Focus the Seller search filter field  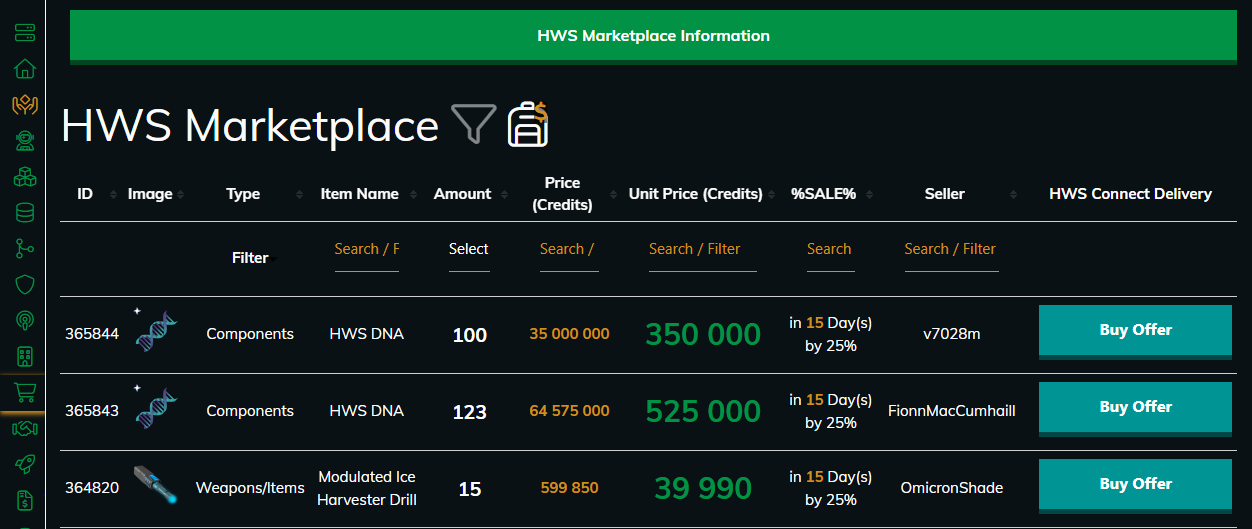(x=950, y=249)
